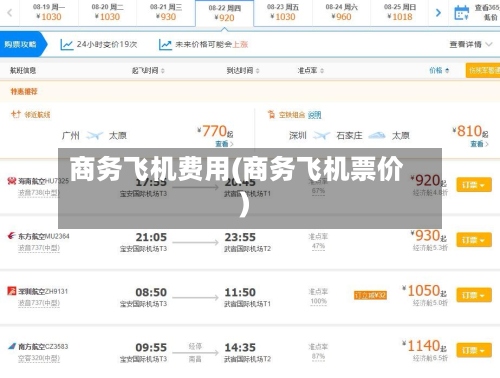Click the airplane icon between 深圳 and 石家庄
Viewport: 500px width, 378px height.
point(321,135)
